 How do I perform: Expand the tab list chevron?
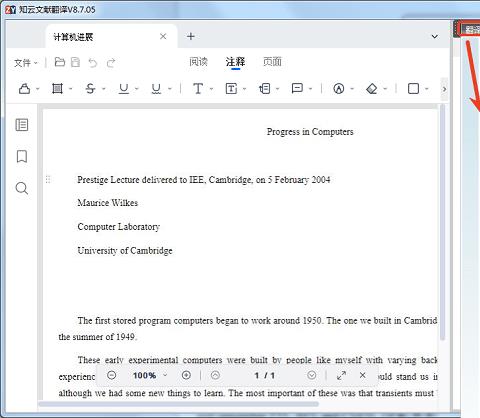pyautogui.click(x=435, y=36)
